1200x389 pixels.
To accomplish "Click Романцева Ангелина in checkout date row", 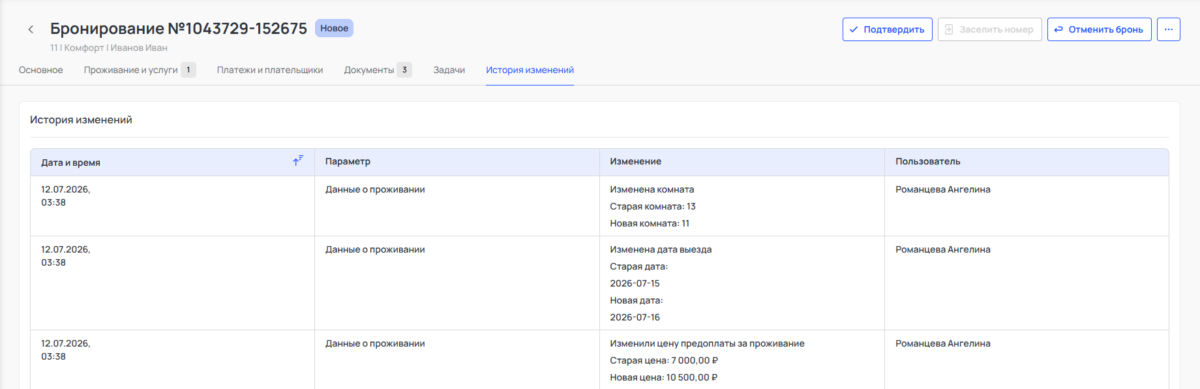I will pos(943,249).
